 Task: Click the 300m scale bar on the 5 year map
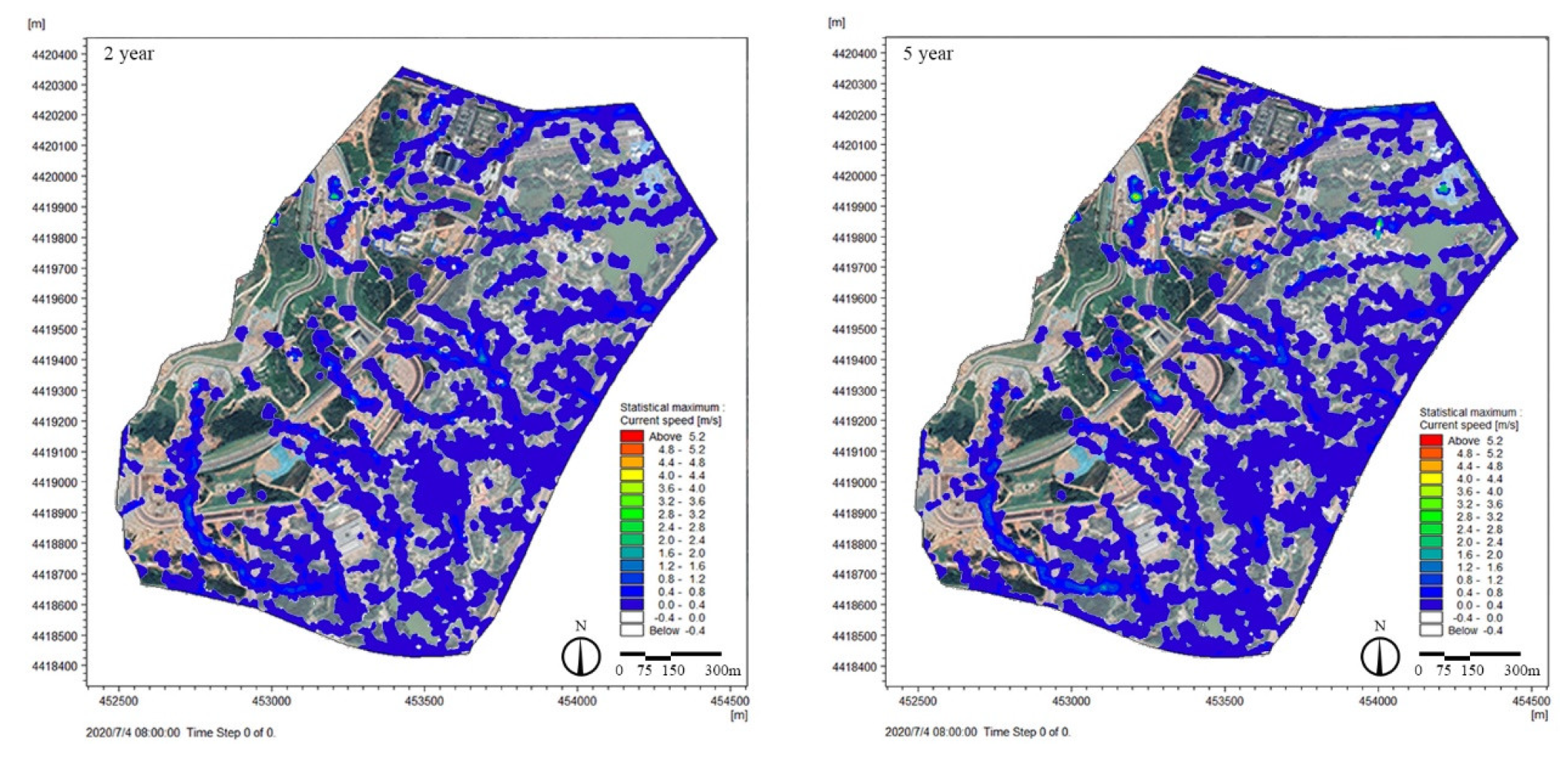pyautogui.click(x=1469, y=656)
